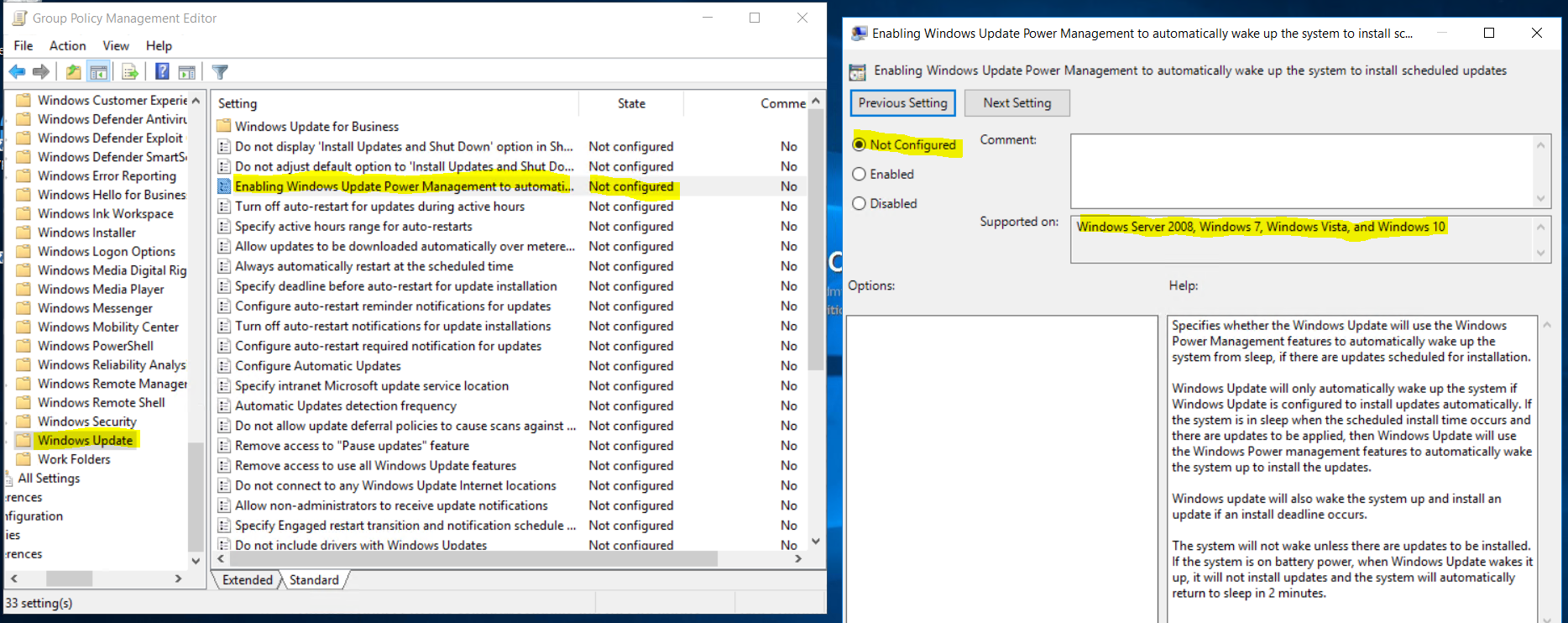Click Help text scrollbar up arrow
Viewport: 1568px width, 623px height.
[x=1547, y=324]
